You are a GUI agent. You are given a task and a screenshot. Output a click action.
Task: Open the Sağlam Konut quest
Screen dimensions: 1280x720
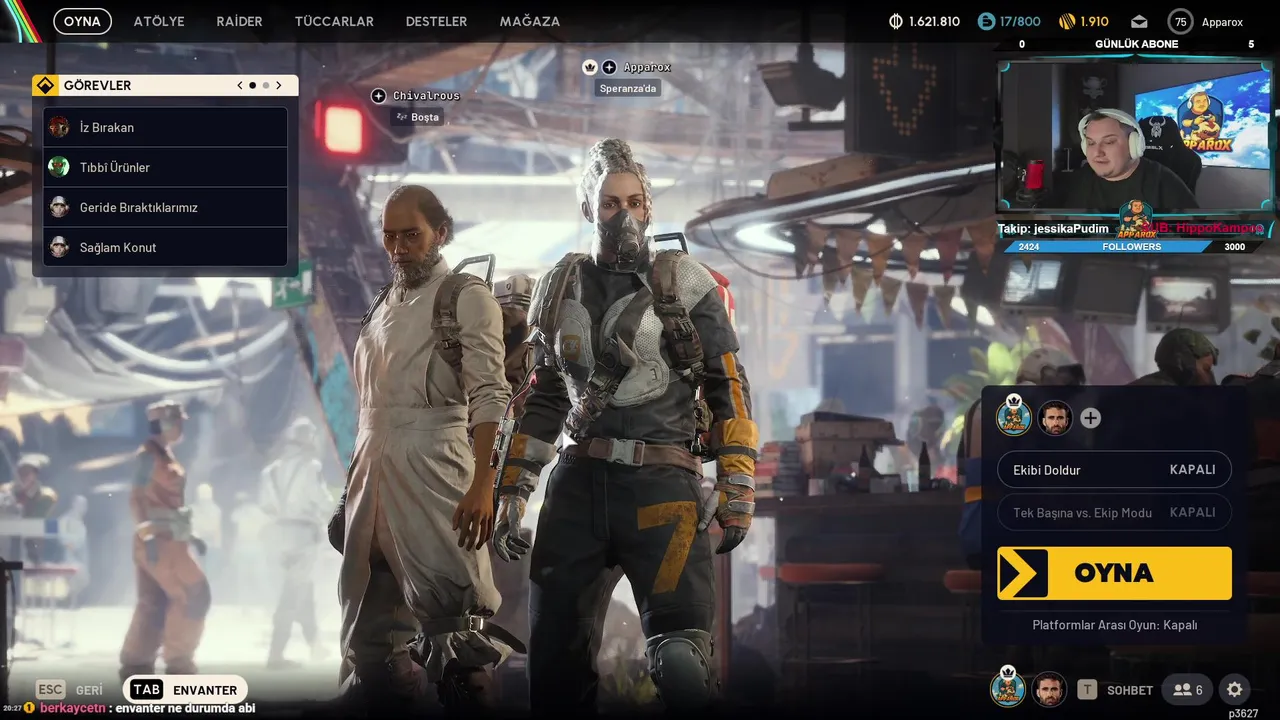[165, 247]
